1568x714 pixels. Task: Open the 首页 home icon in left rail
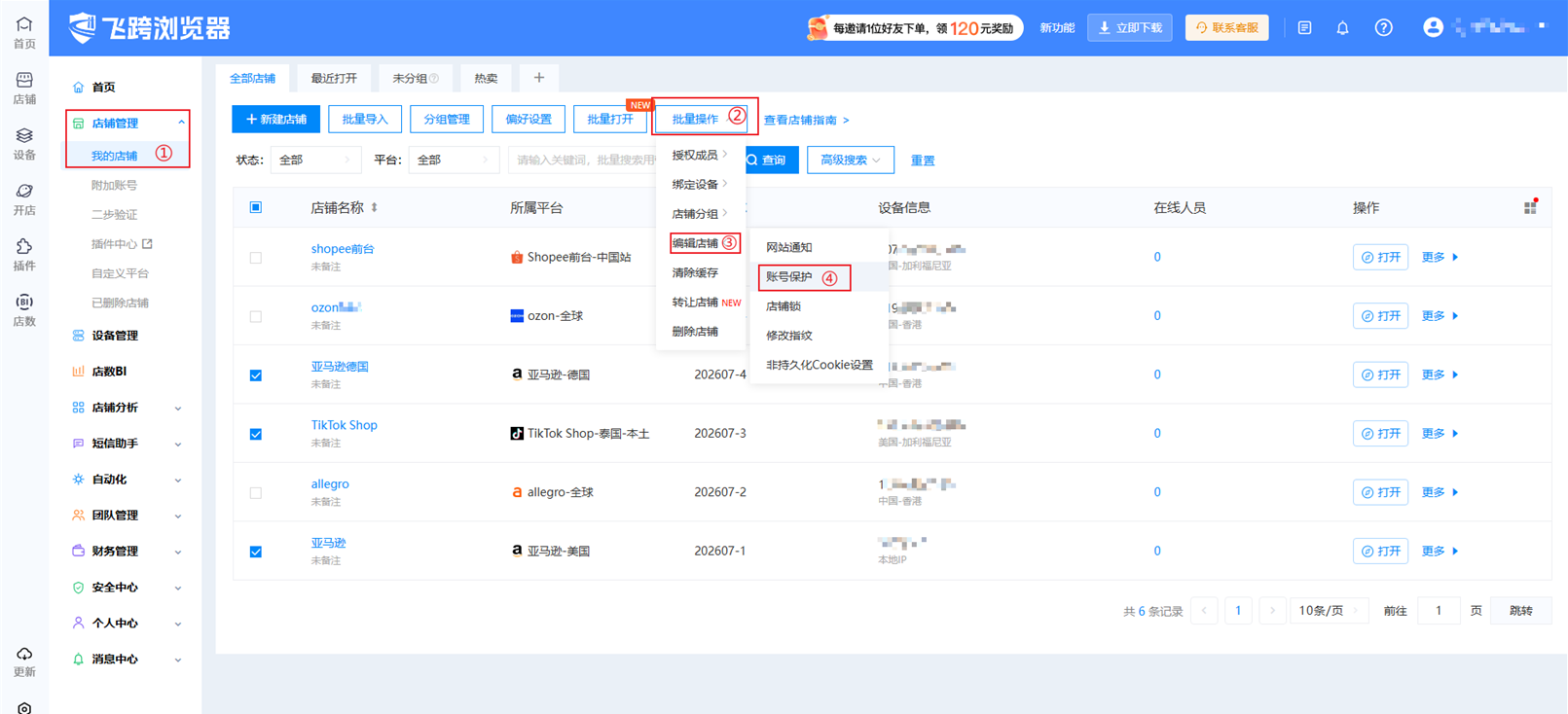24,23
